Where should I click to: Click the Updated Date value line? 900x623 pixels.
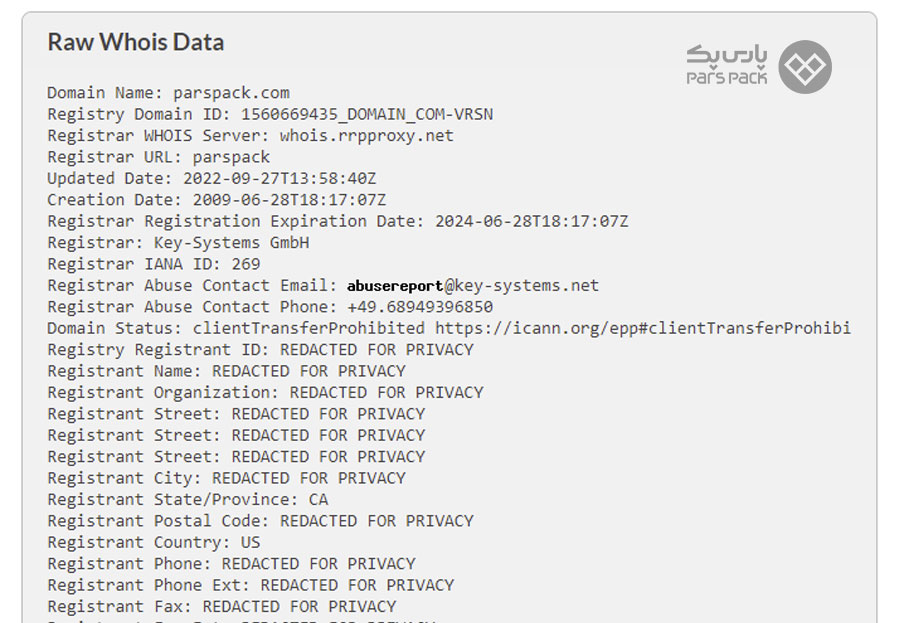pos(212,179)
